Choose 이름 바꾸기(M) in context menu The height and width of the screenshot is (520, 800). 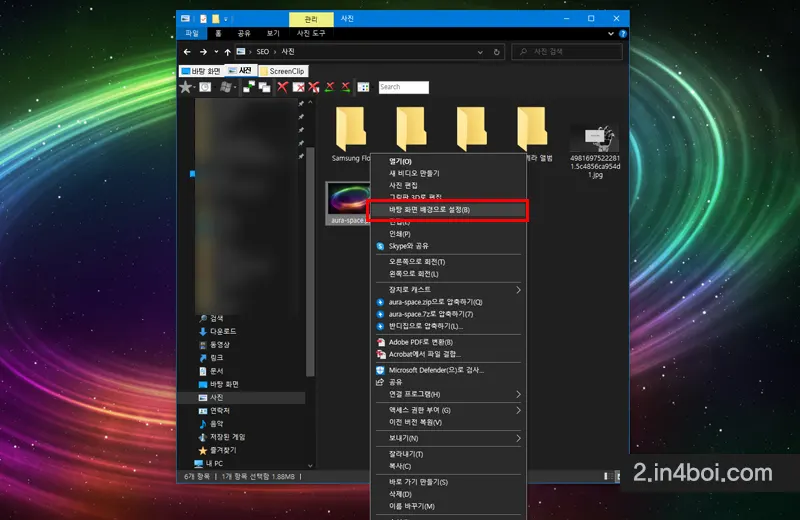(x=448, y=506)
